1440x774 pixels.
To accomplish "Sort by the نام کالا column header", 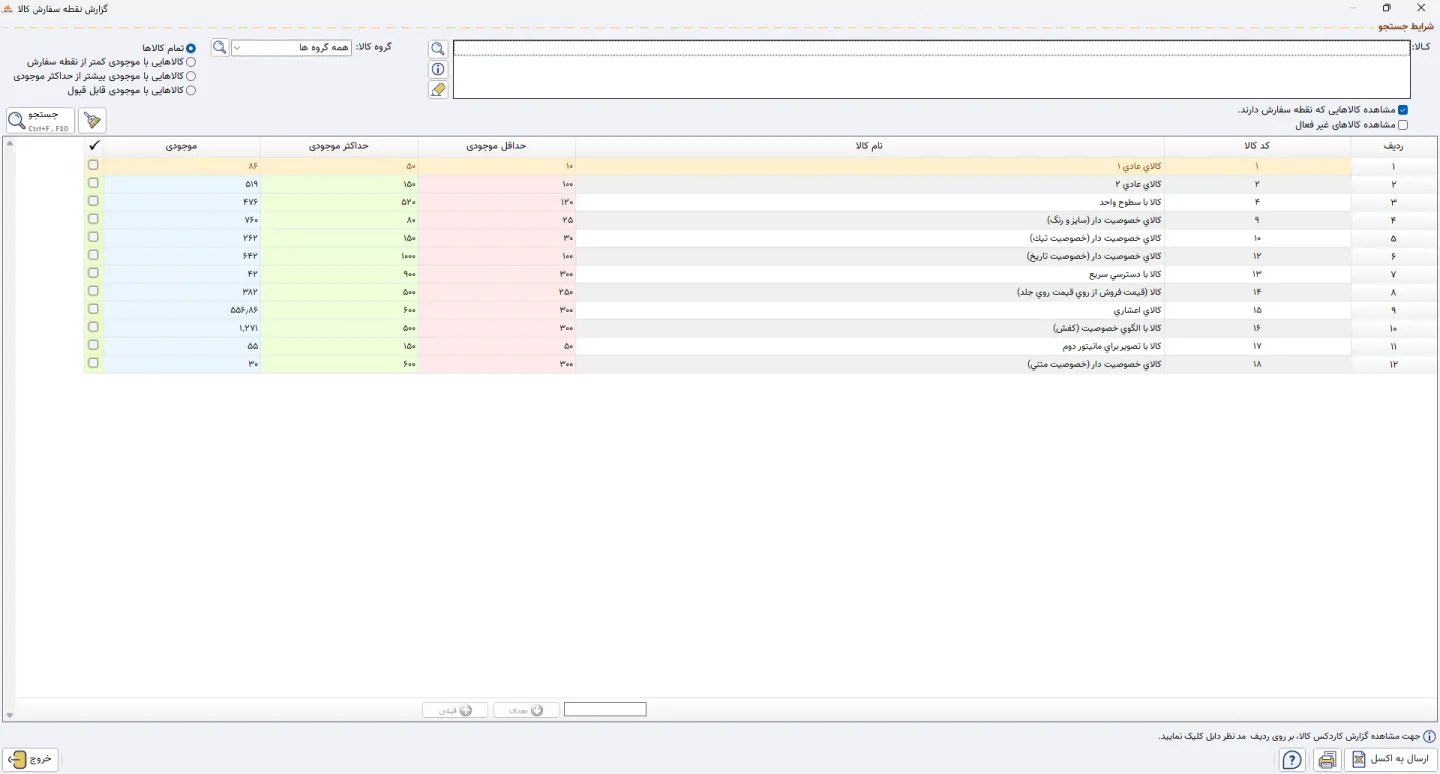I will click(869, 146).
